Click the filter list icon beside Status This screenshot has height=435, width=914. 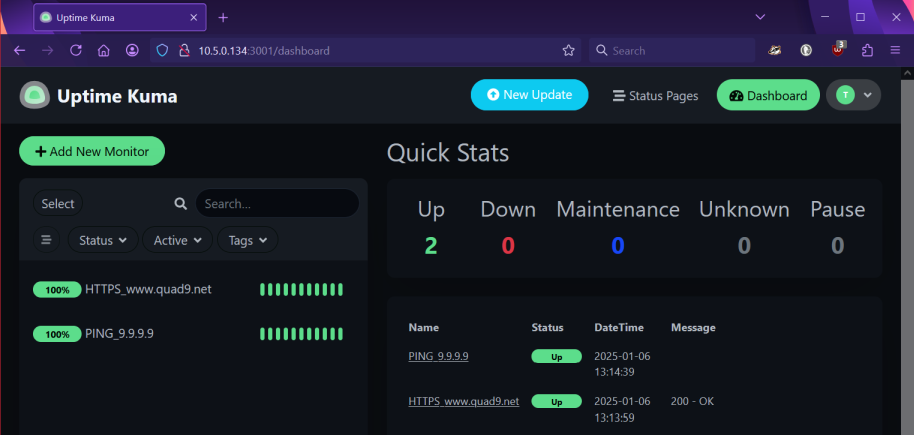pos(46,240)
